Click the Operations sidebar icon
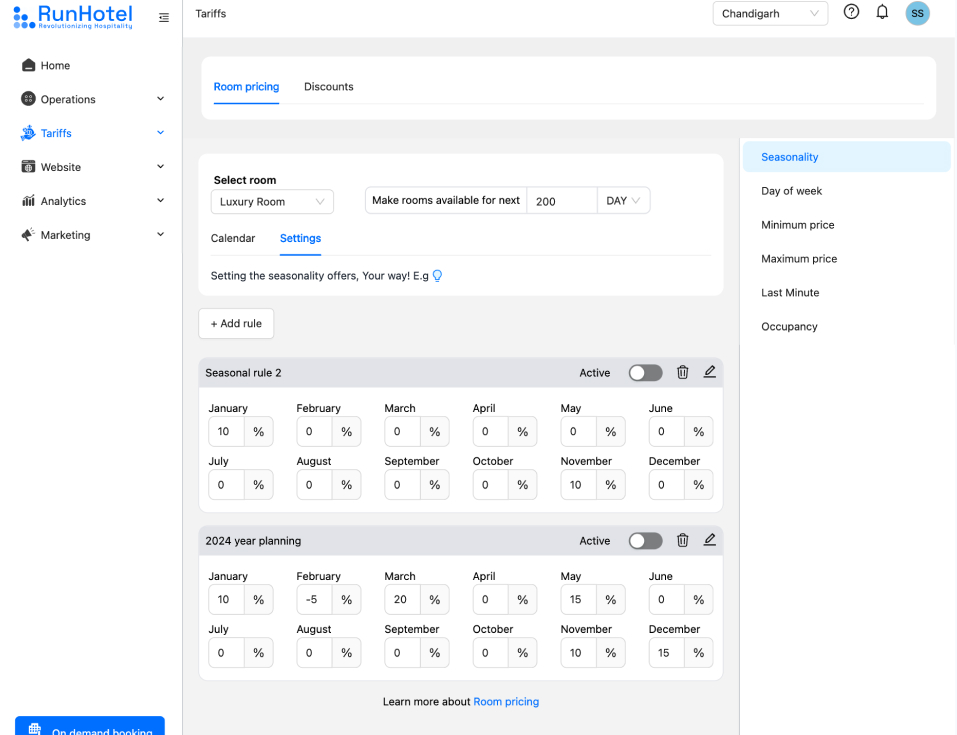 (x=28, y=99)
